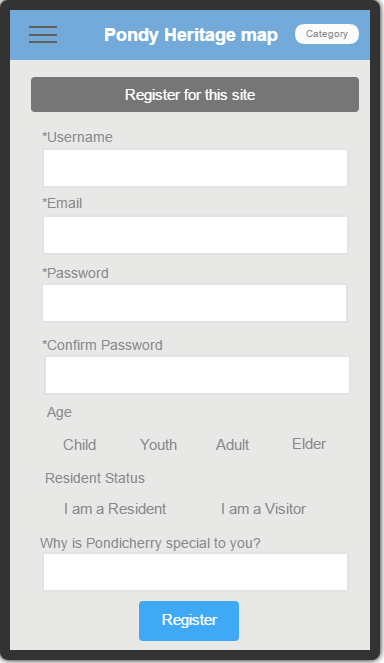Choose the I am a Resident option
The width and height of the screenshot is (384, 663).
click(x=115, y=509)
